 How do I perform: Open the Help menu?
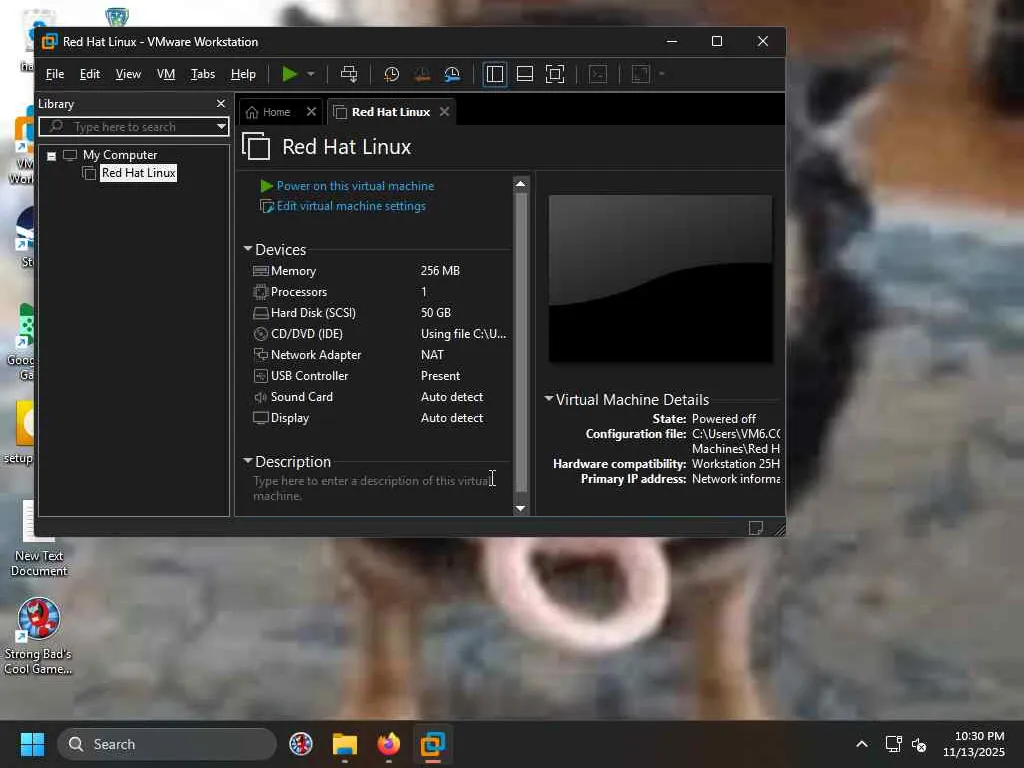pos(243,74)
